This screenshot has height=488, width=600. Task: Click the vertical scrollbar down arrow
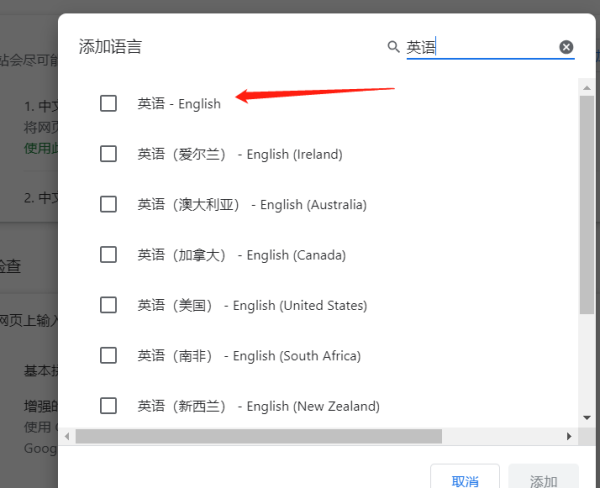[586, 417]
